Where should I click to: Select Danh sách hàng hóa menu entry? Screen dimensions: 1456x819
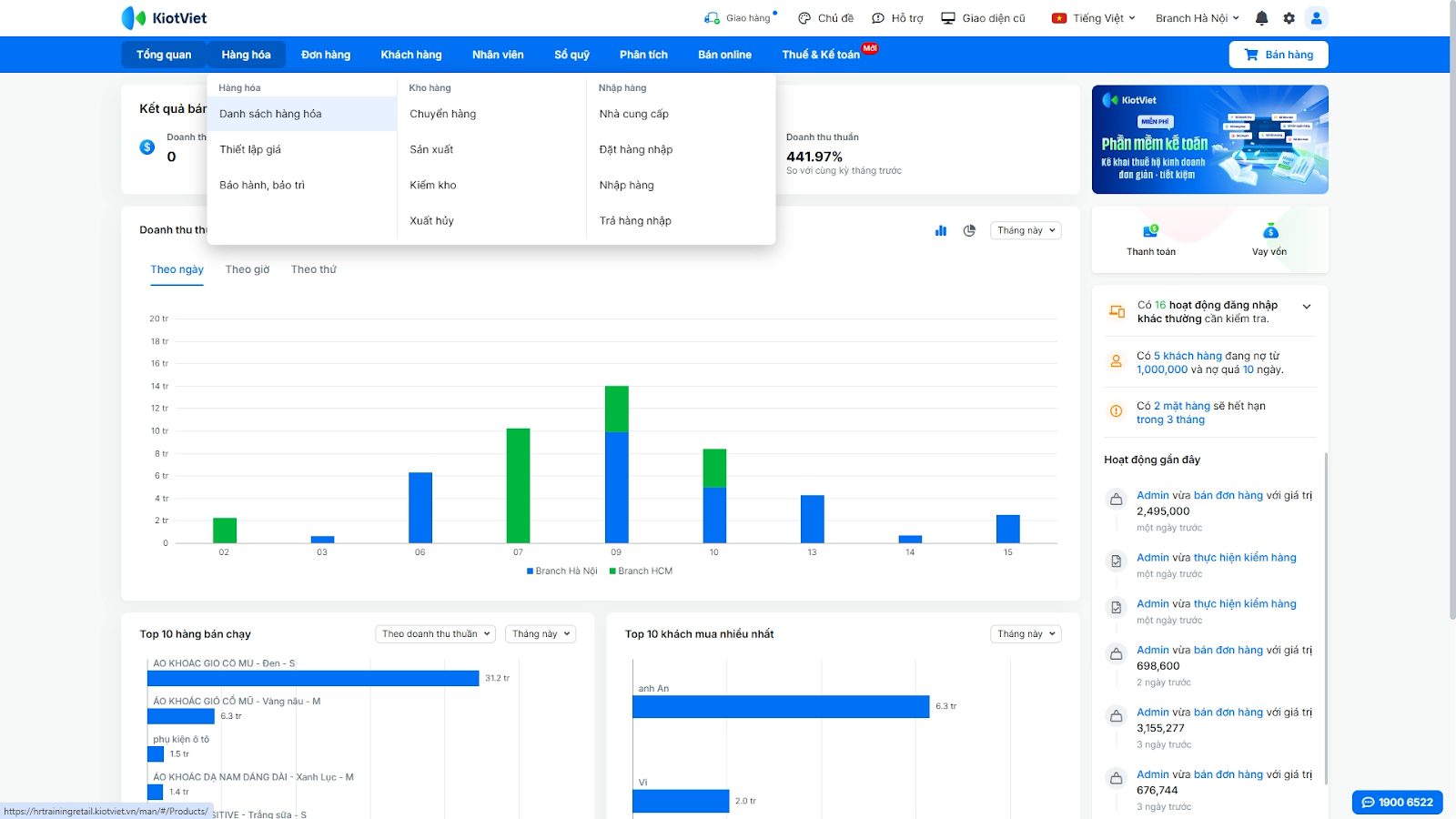270,114
